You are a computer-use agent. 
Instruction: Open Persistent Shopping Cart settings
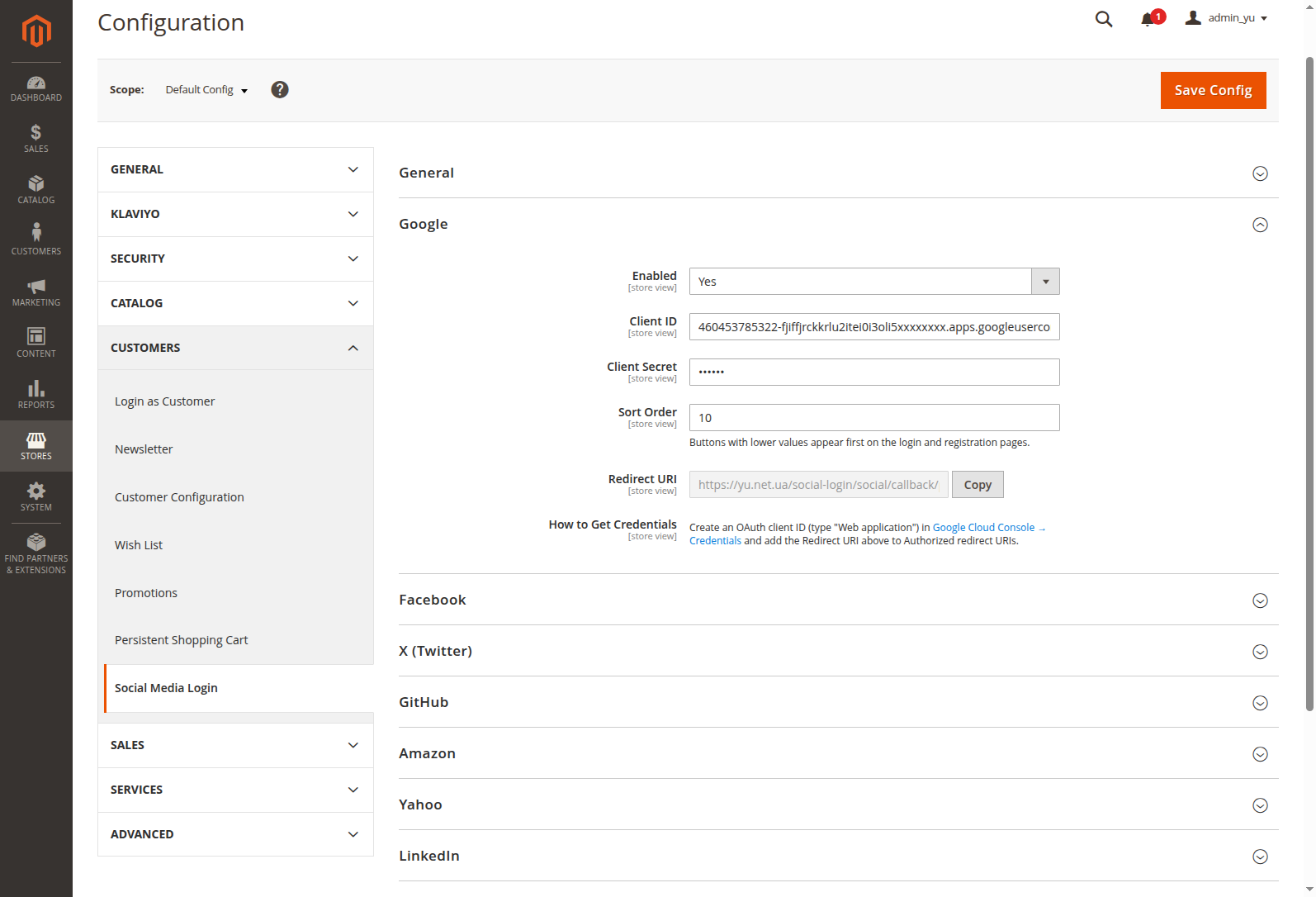[x=181, y=640]
